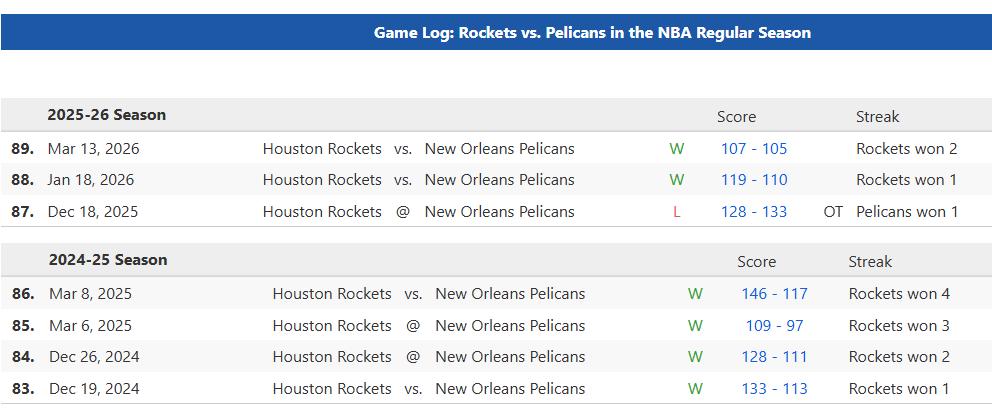Select the Mar 8, 2025 game date
The height and width of the screenshot is (416, 992).
tap(90, 294)
